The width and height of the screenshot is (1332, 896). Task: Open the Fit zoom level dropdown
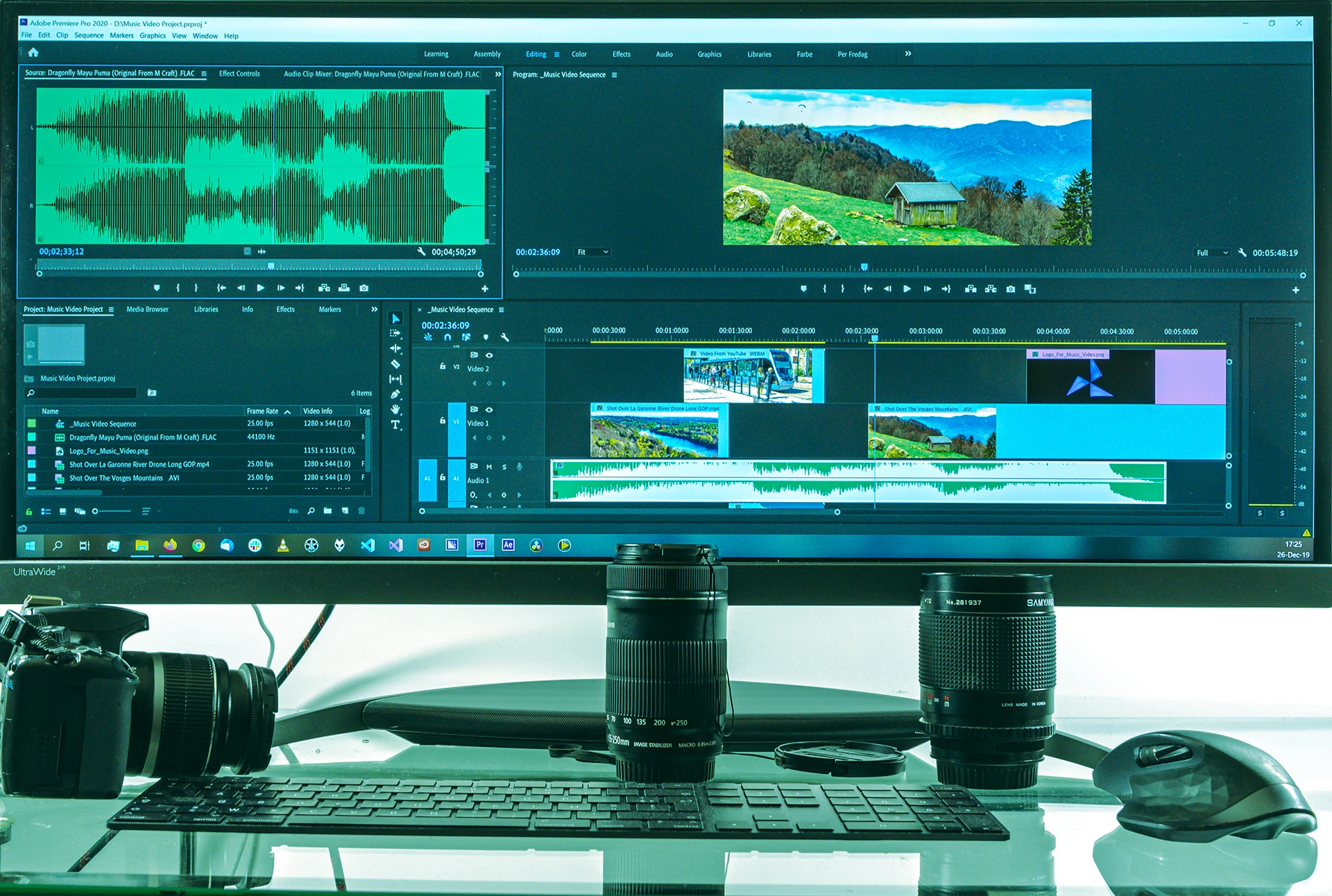point(593,252)
